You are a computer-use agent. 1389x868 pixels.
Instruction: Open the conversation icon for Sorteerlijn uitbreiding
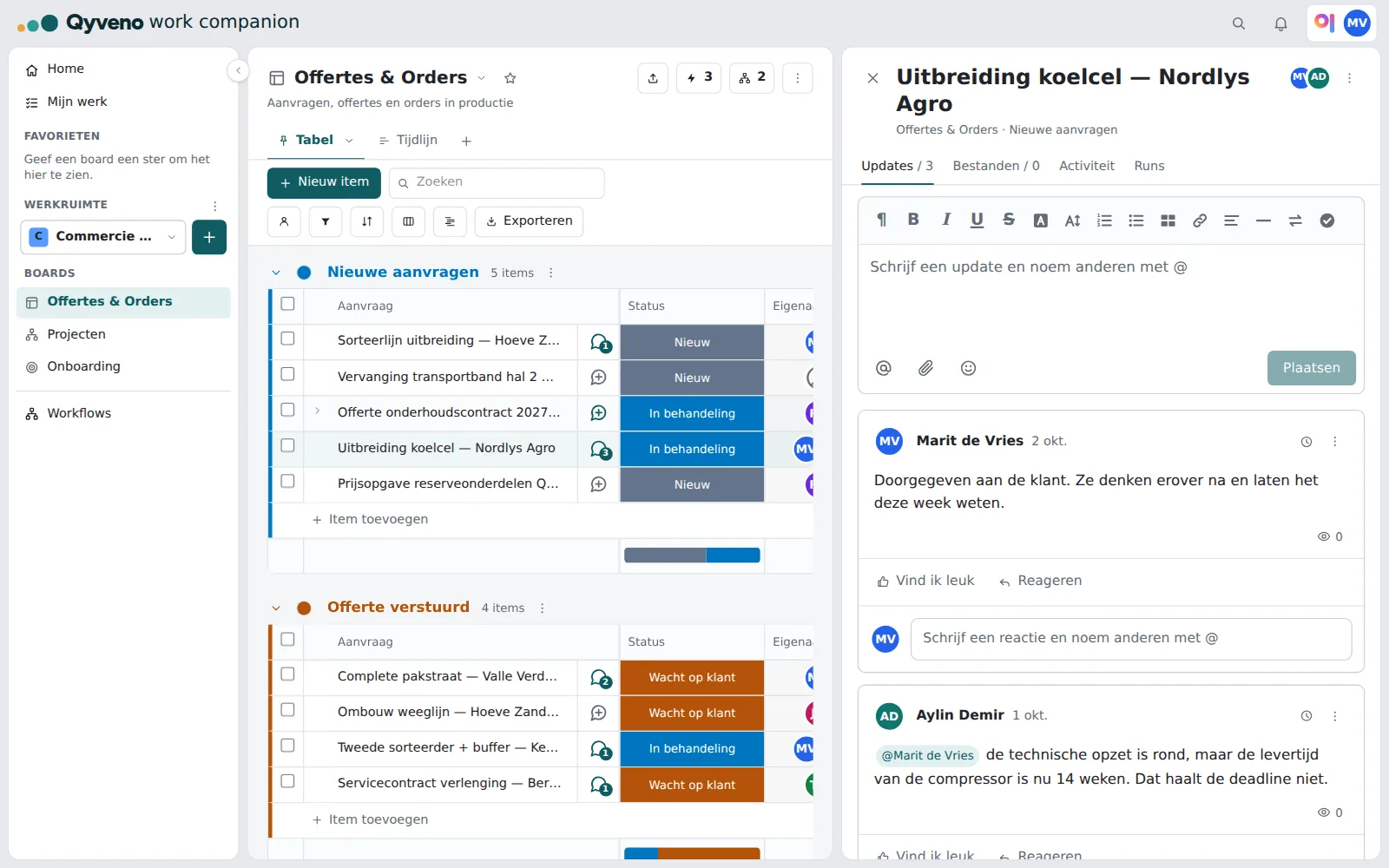(x=600, y=343)
